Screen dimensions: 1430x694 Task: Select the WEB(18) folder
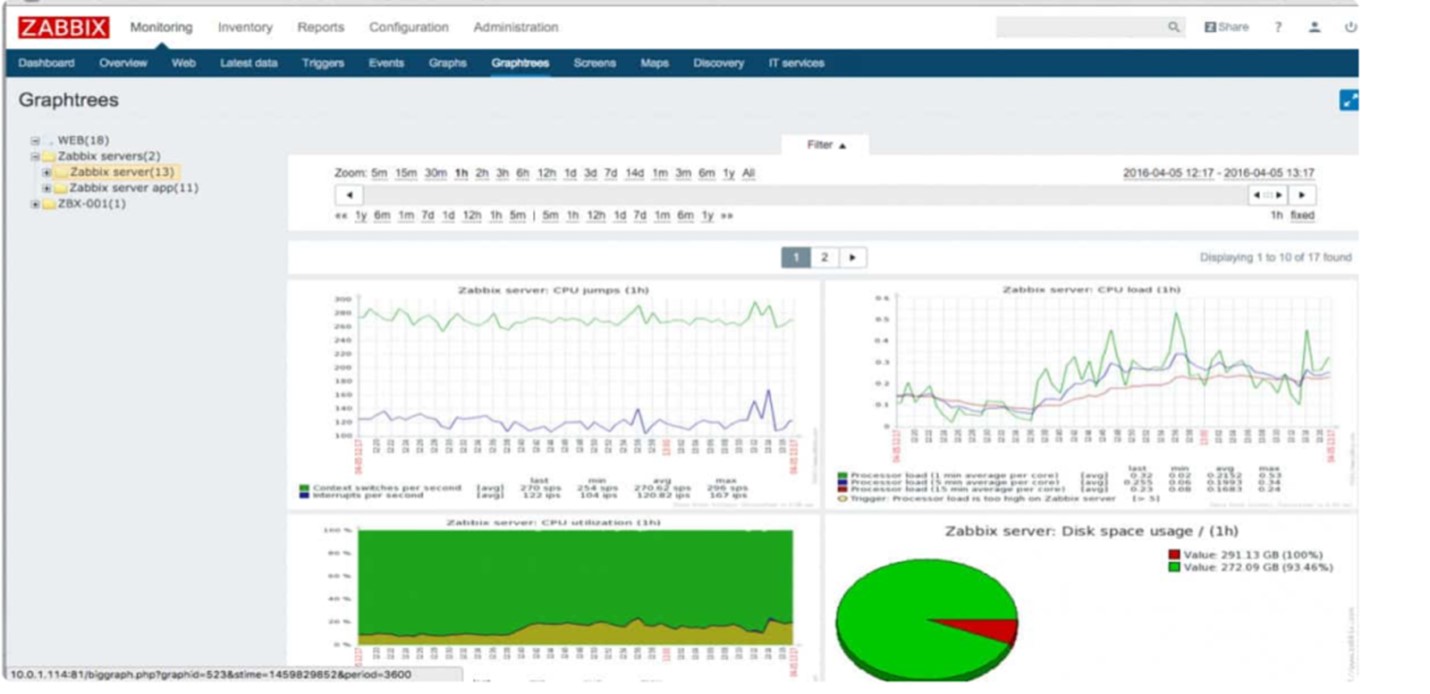pyautogui.click(x=83, y=141)
